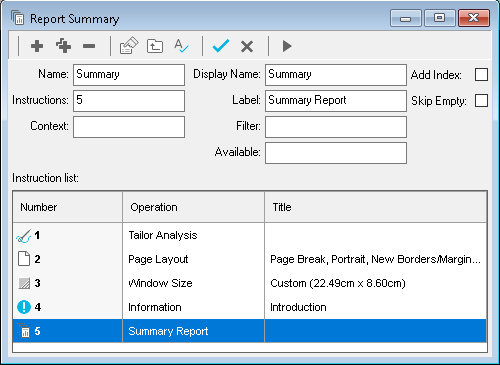Minimize the Report Summary window
Image resolution: width=500 pixels, height=365 pixels.
pos(406,18)
